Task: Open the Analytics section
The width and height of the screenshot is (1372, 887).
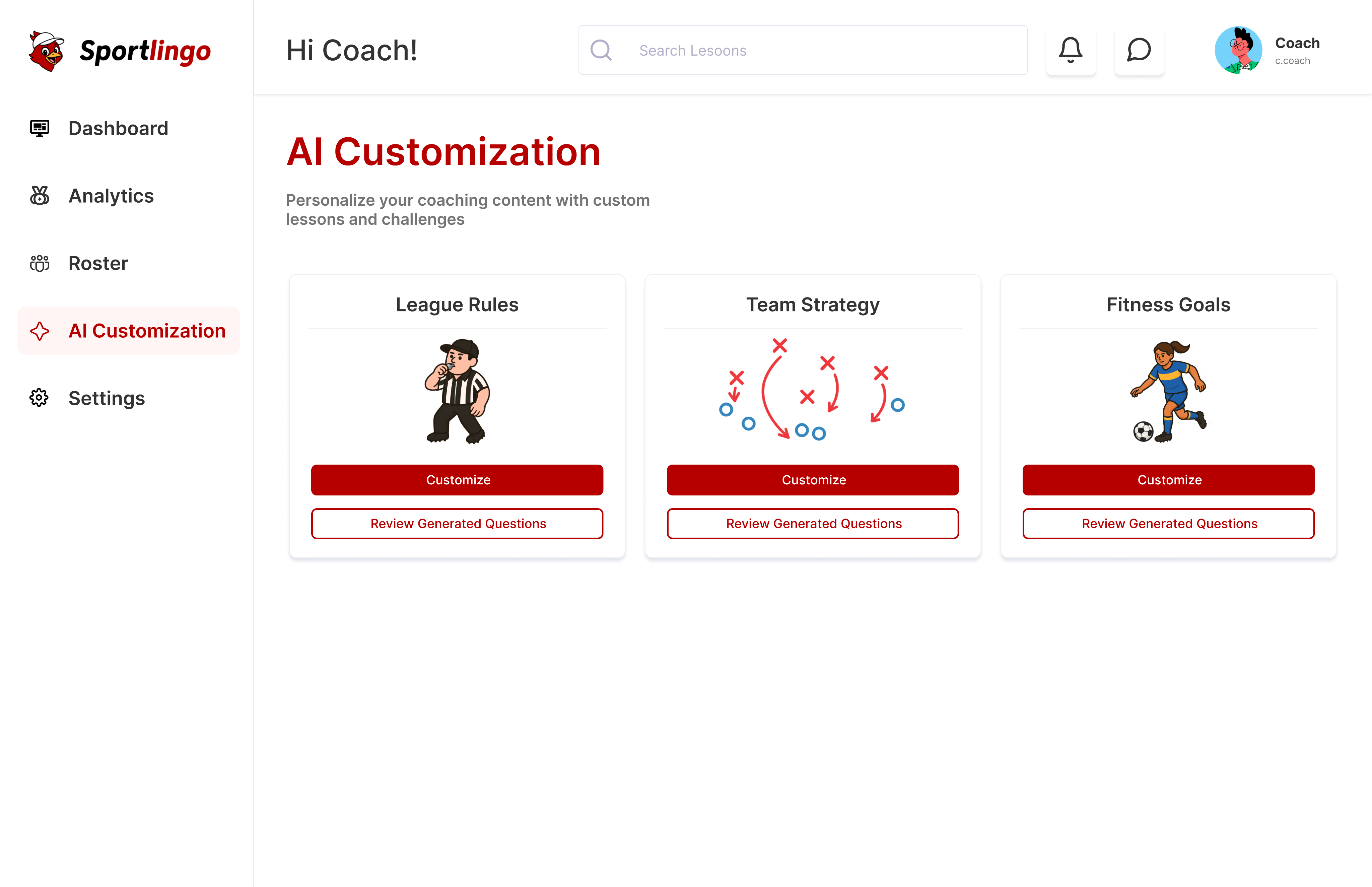Action: click(x=111, y=196)
